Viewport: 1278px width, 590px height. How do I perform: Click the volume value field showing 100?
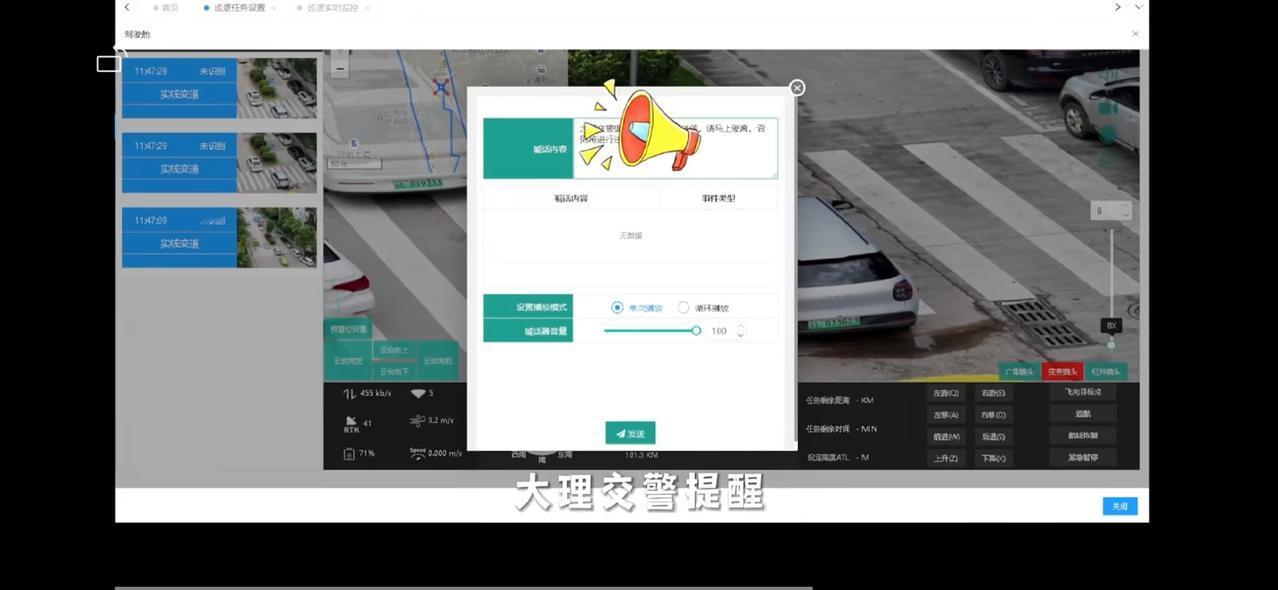pos(720,331)
